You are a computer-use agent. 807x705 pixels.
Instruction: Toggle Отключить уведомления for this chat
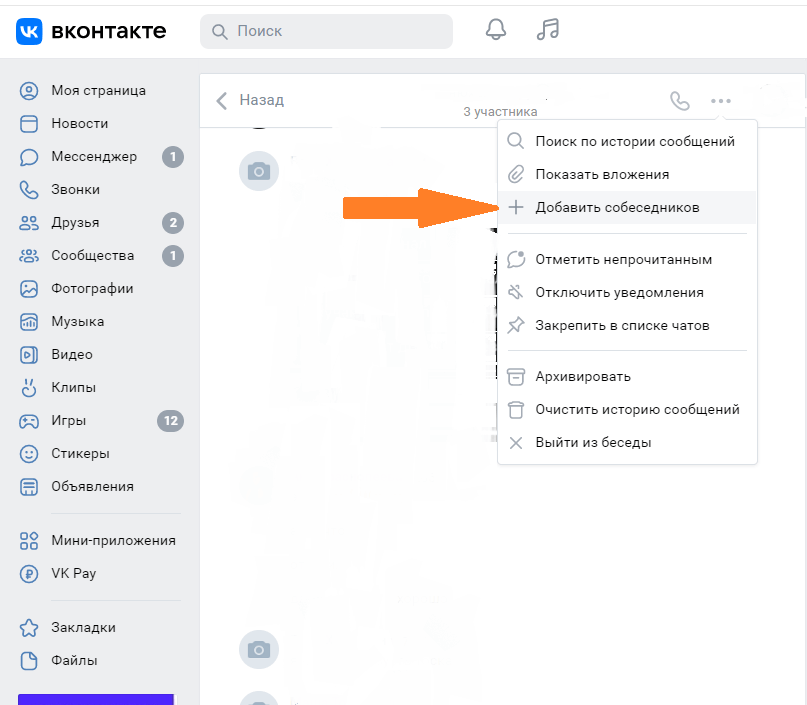point(619,292)
